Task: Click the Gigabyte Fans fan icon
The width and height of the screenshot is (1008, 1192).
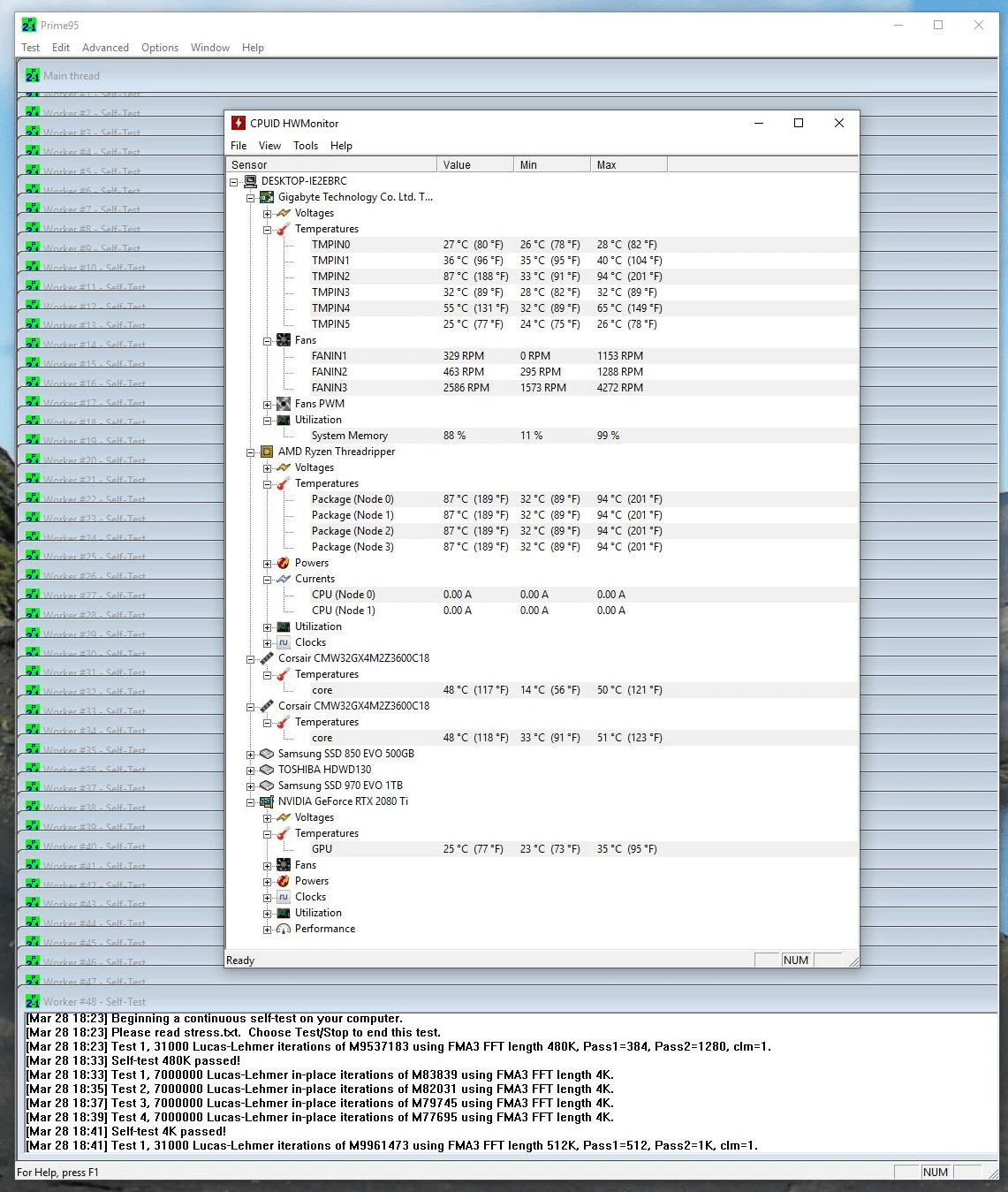Action: tap(284, 340)
